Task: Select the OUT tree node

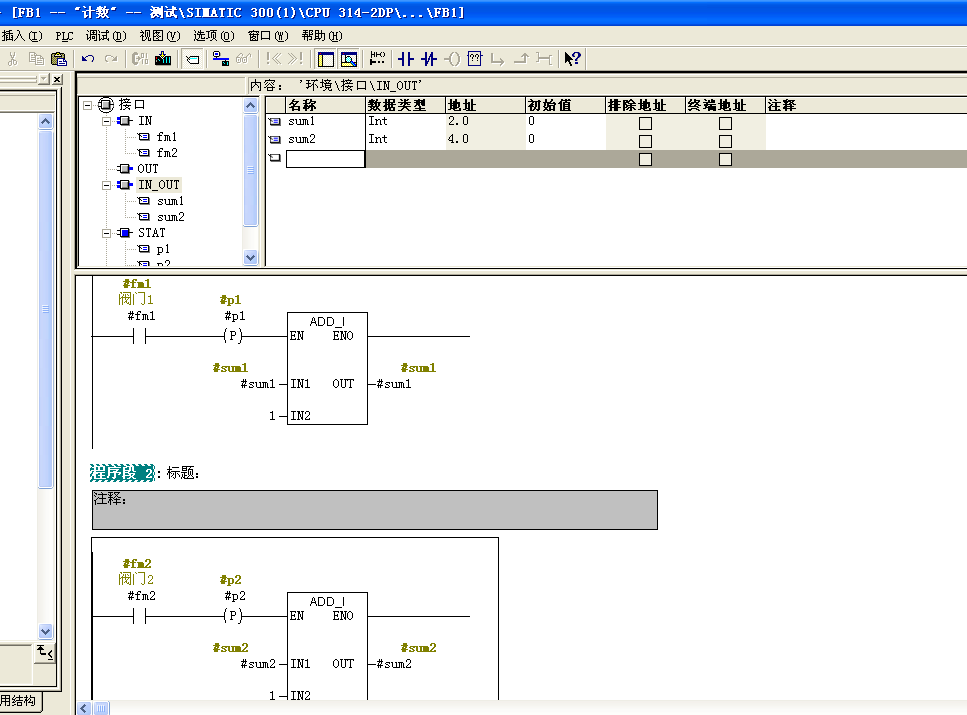Action: click(147, 169)
